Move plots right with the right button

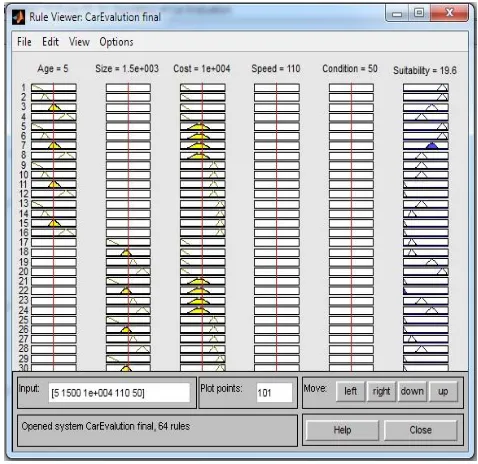click(x=381, y=391)
